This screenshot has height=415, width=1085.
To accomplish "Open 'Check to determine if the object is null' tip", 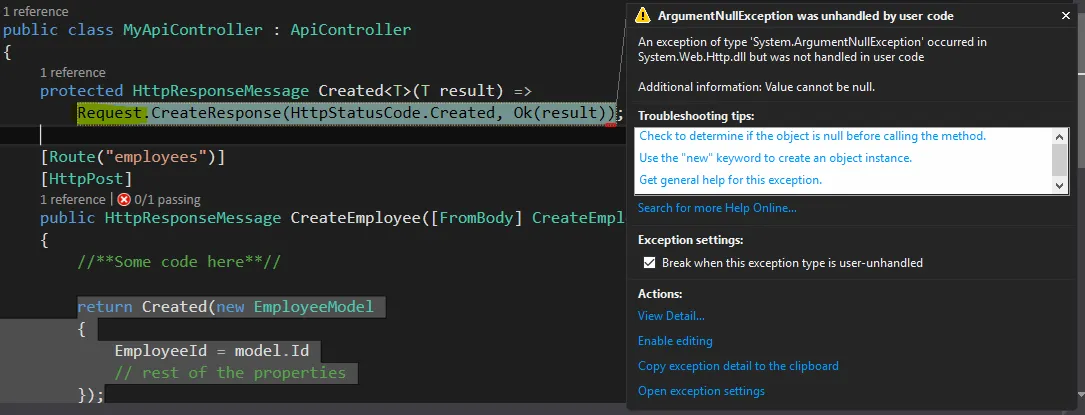I will coord(812,136).
